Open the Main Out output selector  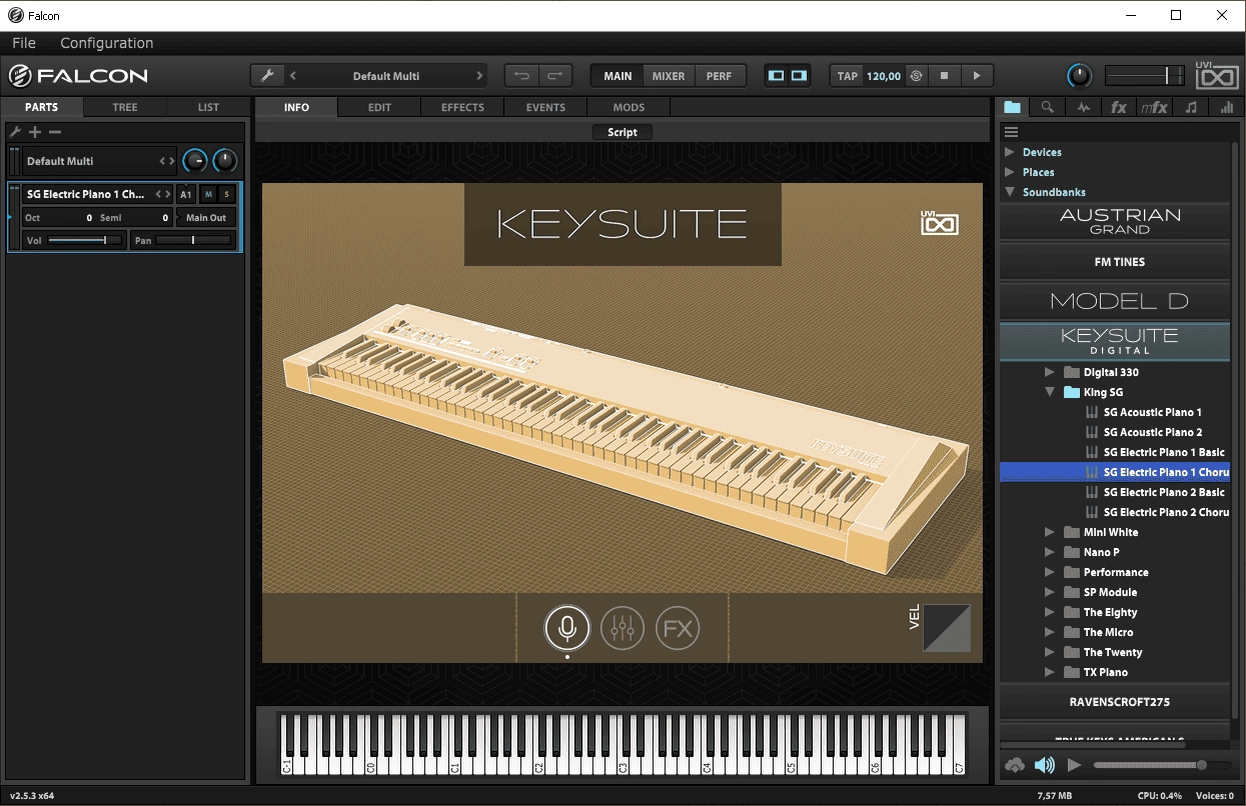pyautogui.click(x=207, y=217)
